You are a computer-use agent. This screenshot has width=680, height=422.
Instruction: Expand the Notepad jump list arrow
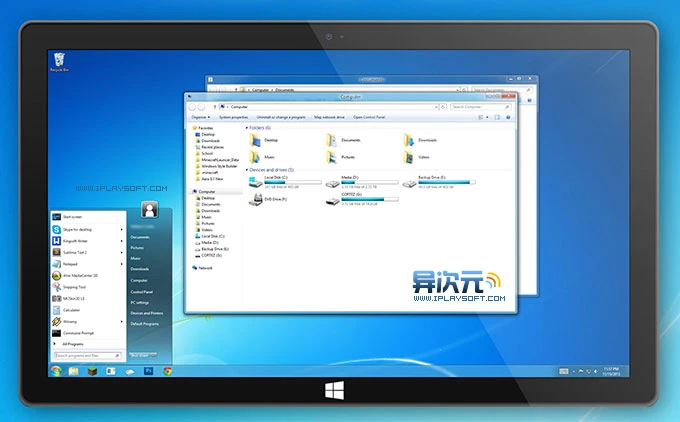click(121, 264)
